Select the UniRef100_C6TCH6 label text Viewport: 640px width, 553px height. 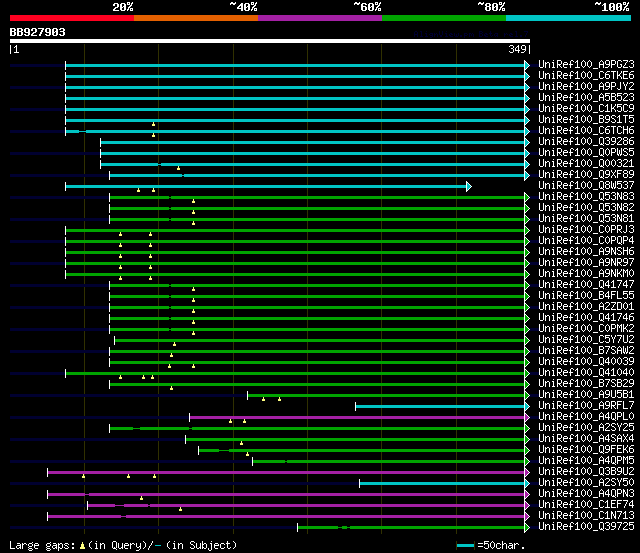click(586, 131)
